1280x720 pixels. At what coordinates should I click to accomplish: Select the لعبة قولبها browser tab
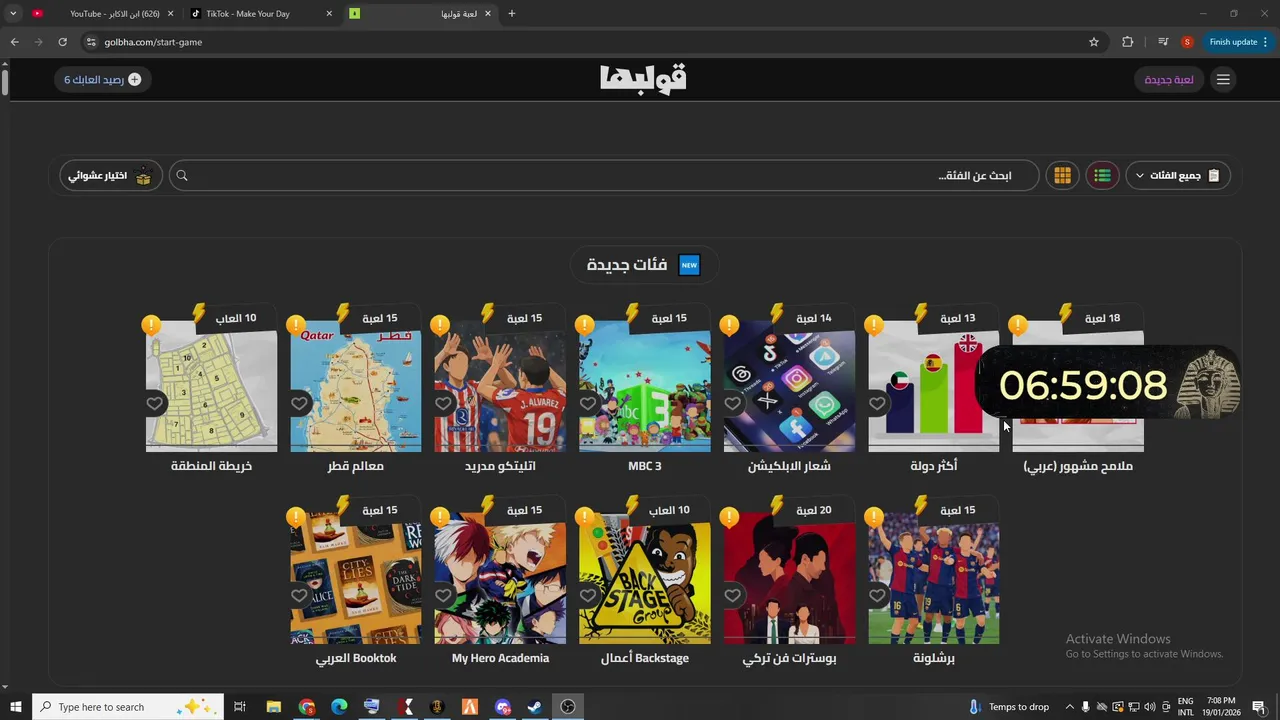tap(420, 14)
